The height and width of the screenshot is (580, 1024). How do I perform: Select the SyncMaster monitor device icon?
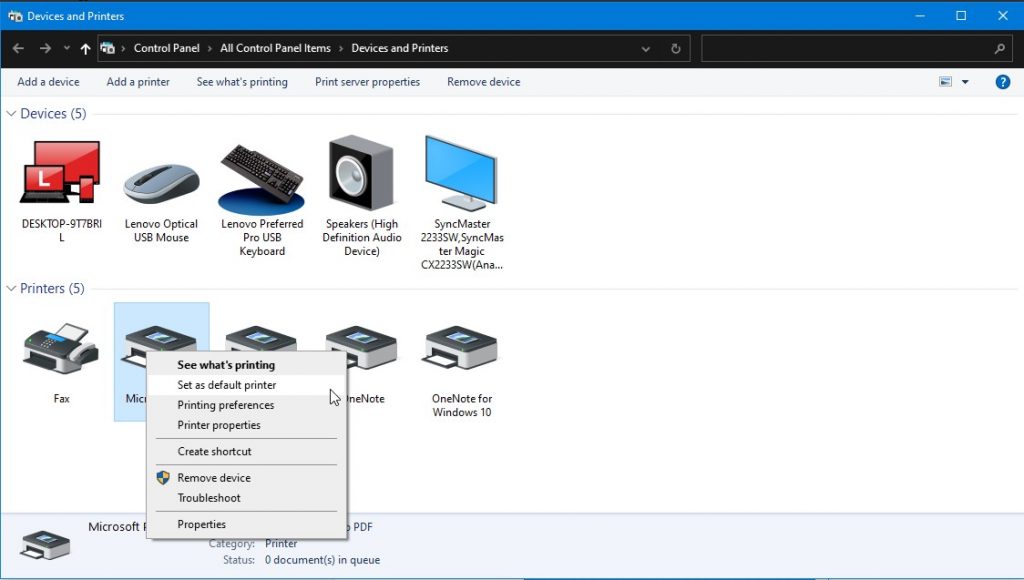461,173
